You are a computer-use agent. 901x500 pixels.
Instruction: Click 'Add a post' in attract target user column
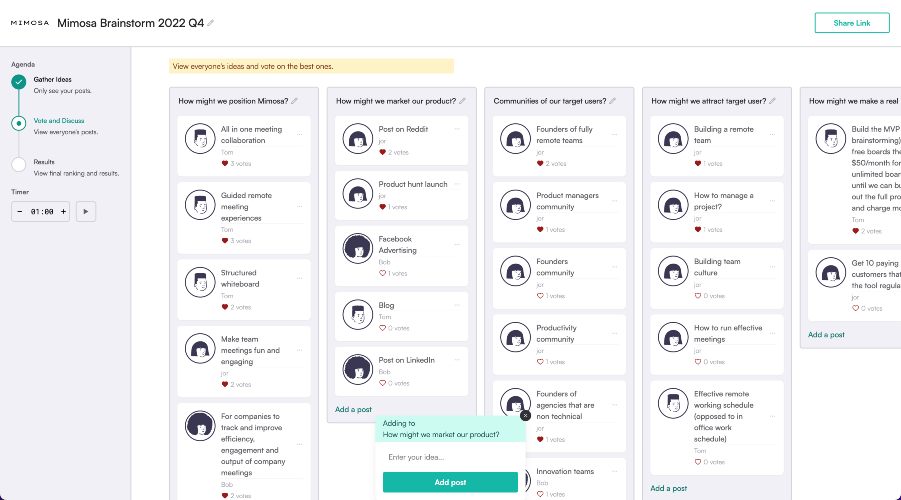(668, 489)
